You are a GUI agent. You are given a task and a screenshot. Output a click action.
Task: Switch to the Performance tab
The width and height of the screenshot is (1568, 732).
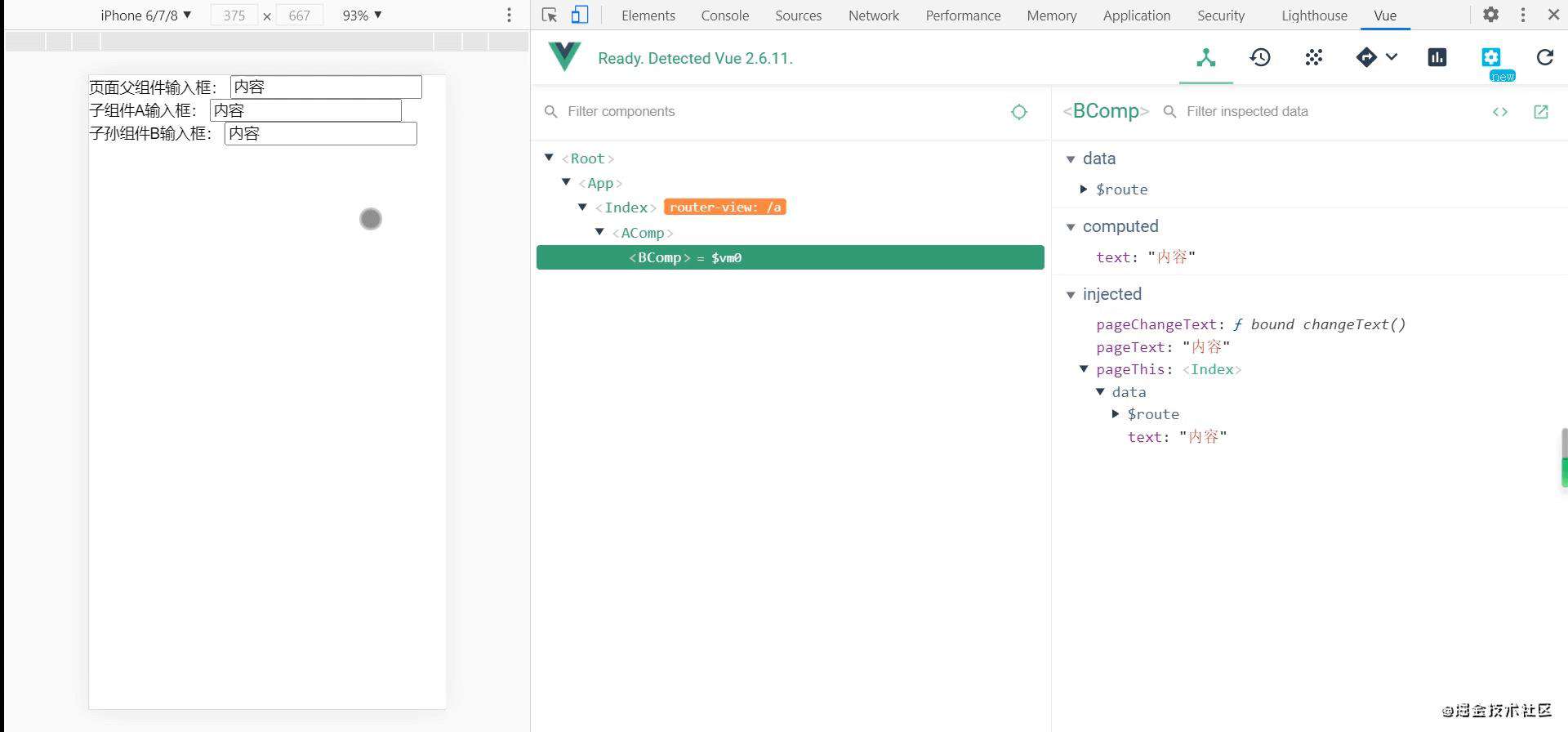(x=963, y=16)
